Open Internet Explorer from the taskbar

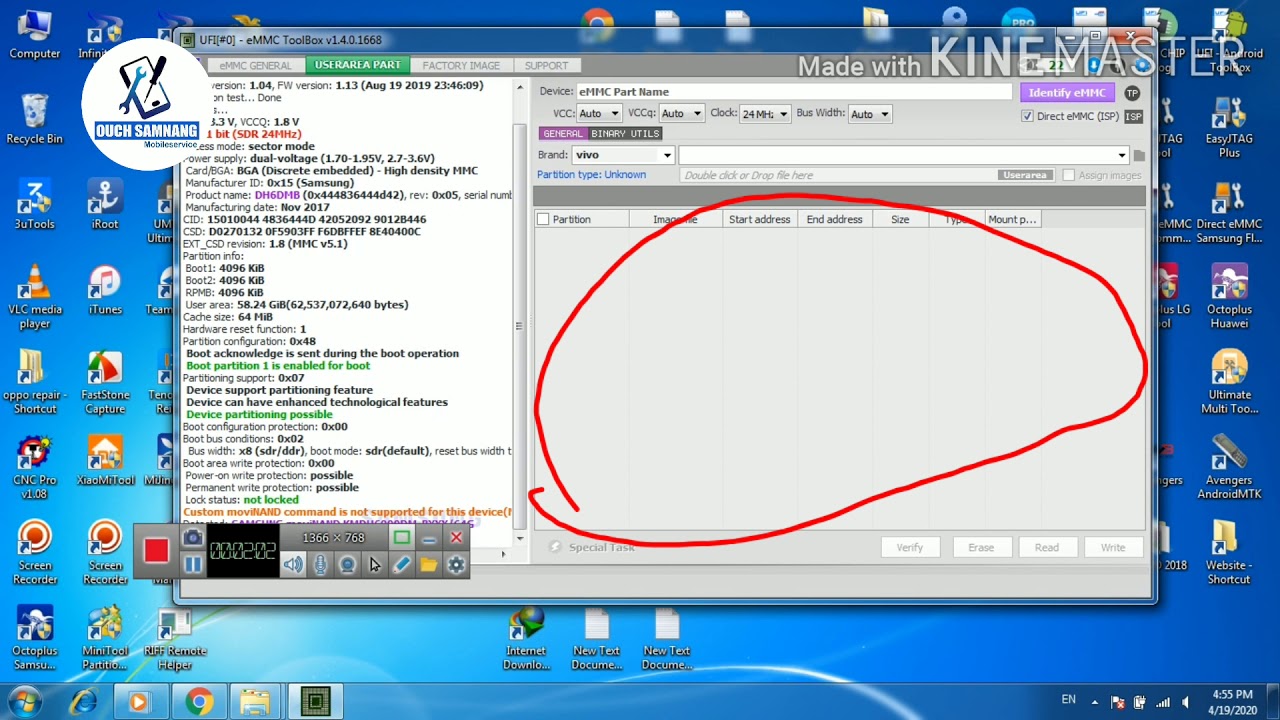tap(83, 702)
